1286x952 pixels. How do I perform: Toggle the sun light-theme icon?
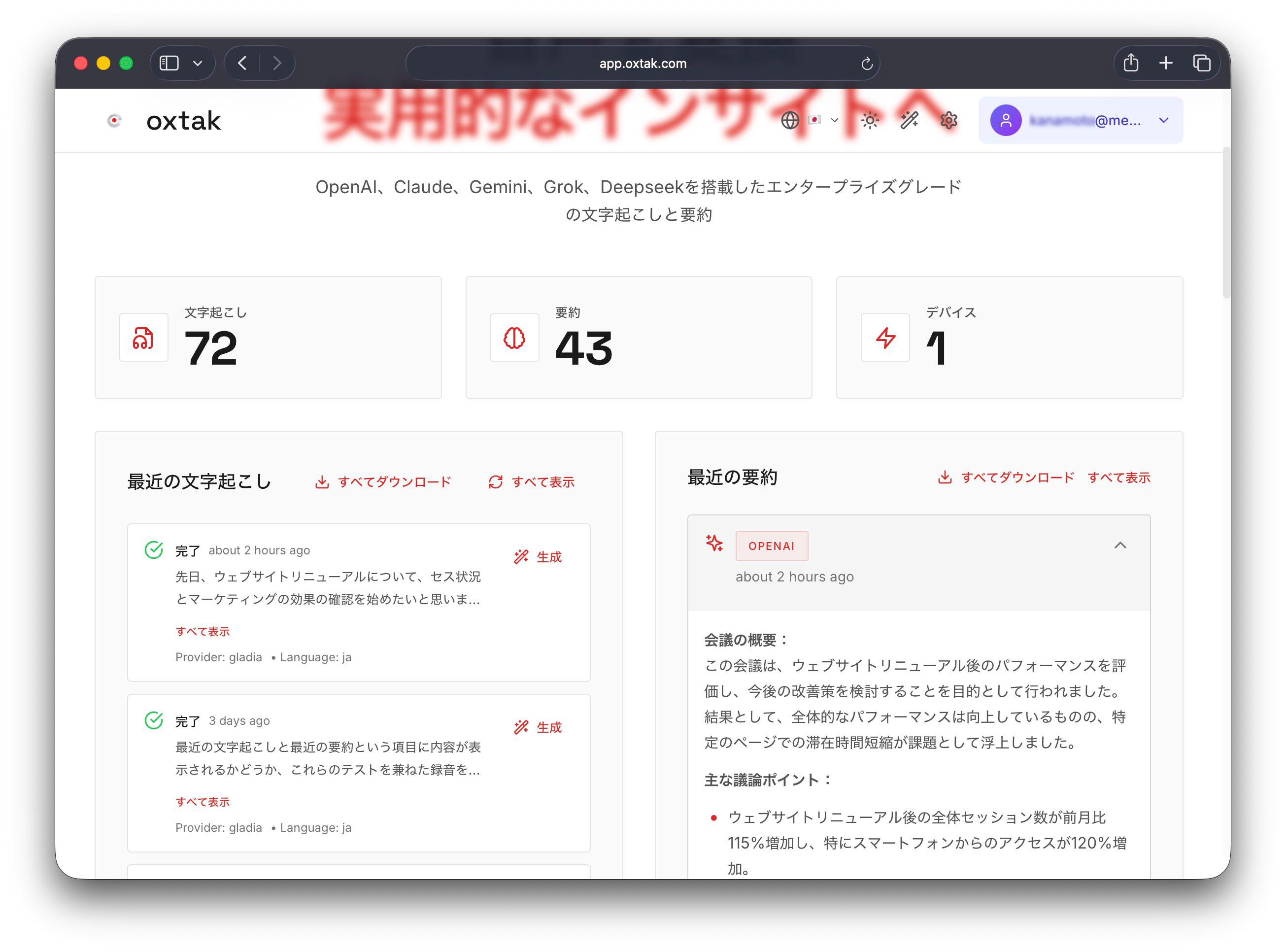click(870, 120)
